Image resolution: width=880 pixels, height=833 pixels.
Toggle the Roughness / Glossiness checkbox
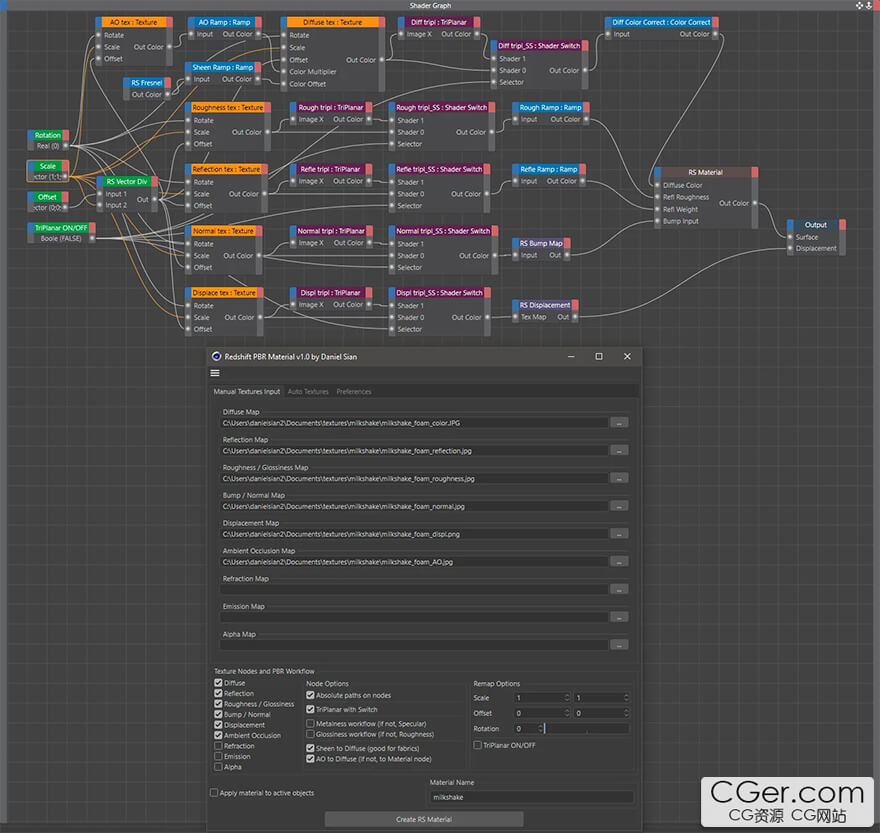pyautogui.click(x=218, y=704)
